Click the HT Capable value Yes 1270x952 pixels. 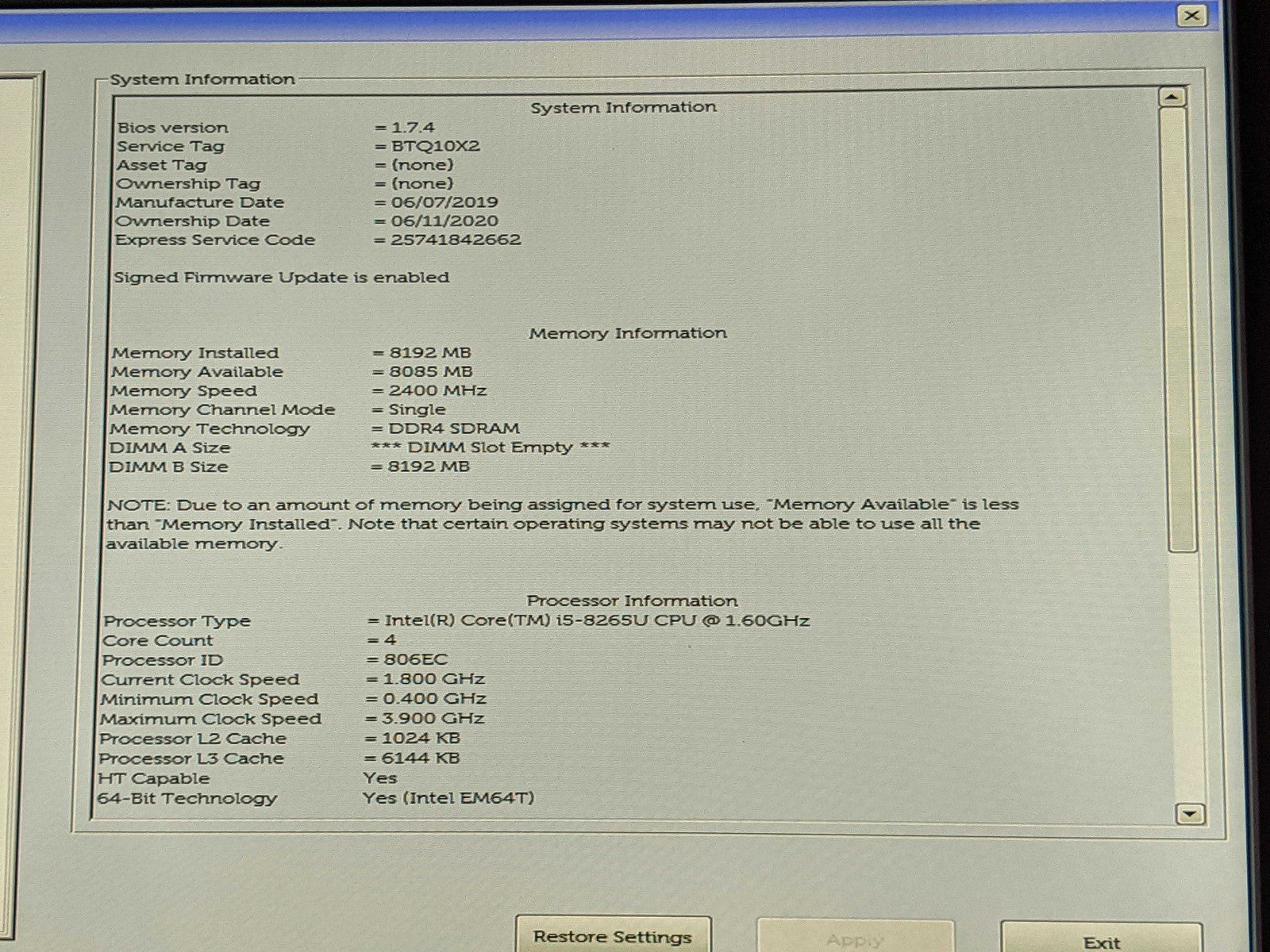380,778
